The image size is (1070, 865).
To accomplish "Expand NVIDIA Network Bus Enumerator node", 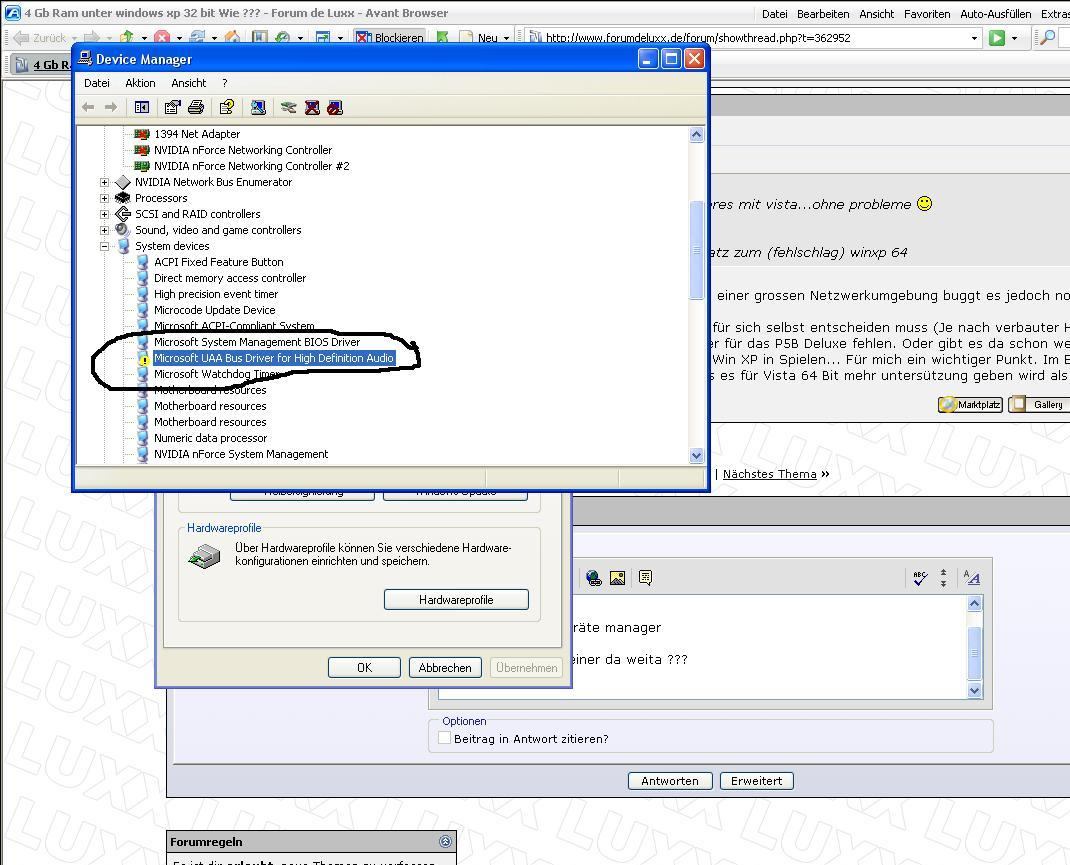I will pos(104,182).
